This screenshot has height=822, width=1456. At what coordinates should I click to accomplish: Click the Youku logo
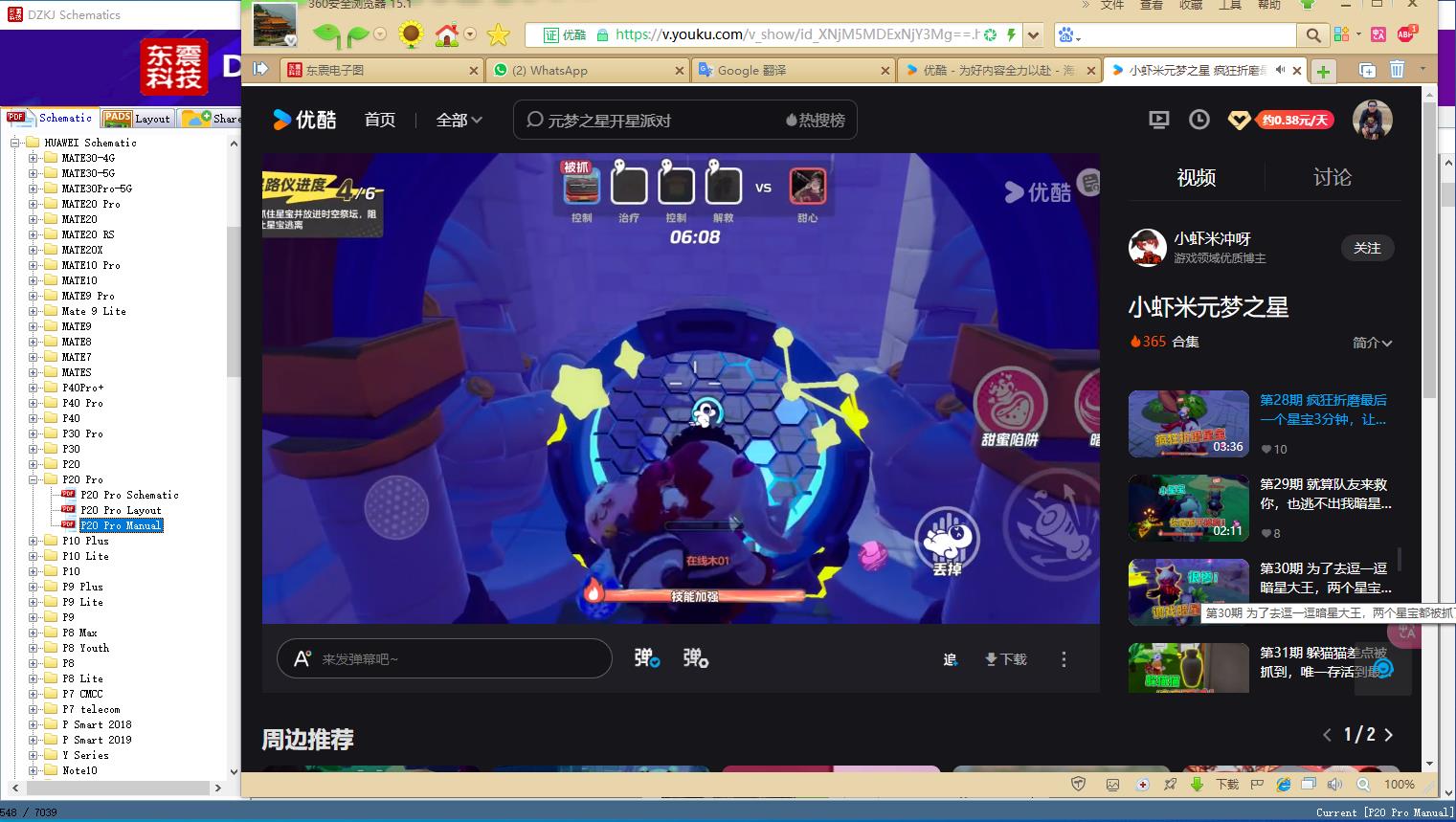[304, 120]
